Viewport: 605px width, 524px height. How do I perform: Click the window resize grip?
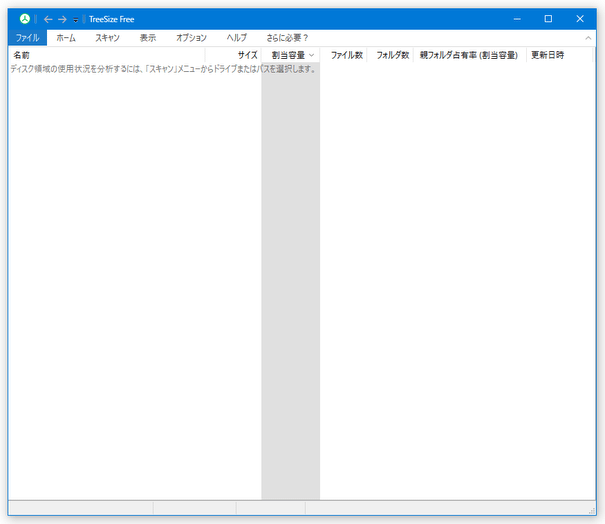pyautogui.click(x=592, y=511)
